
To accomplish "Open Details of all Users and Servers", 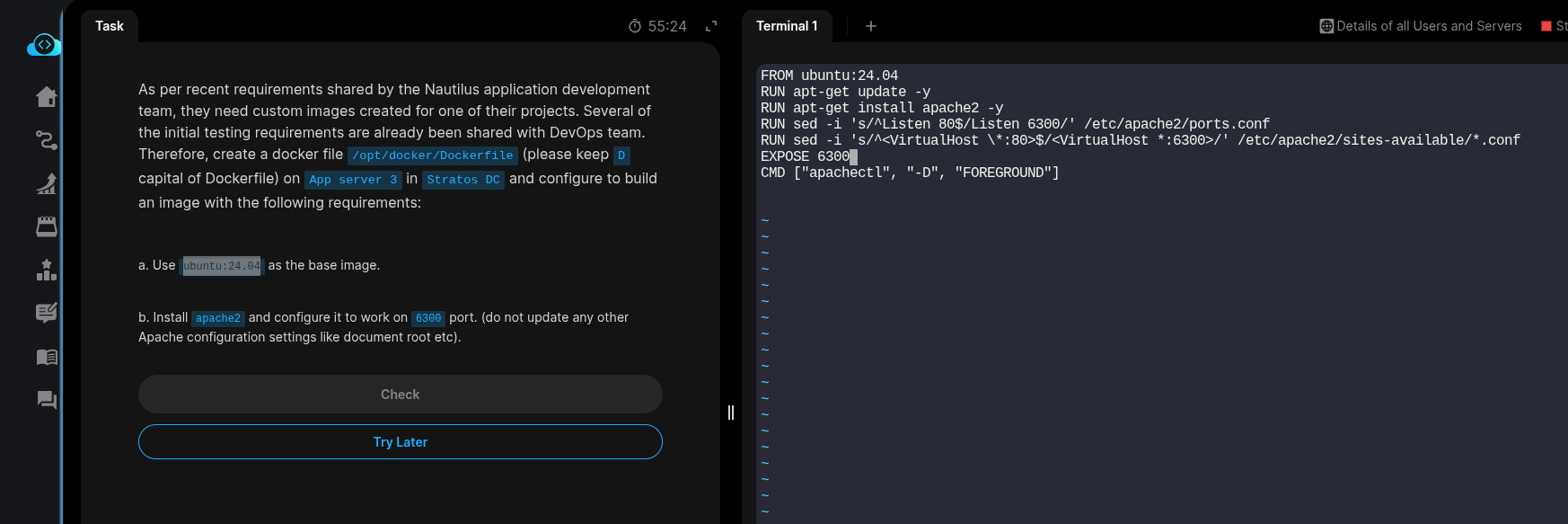I will tap(1421, 26).
